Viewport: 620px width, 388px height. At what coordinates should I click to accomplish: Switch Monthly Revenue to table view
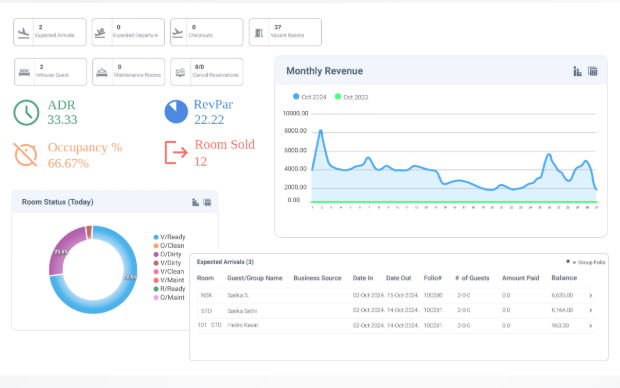593,71
